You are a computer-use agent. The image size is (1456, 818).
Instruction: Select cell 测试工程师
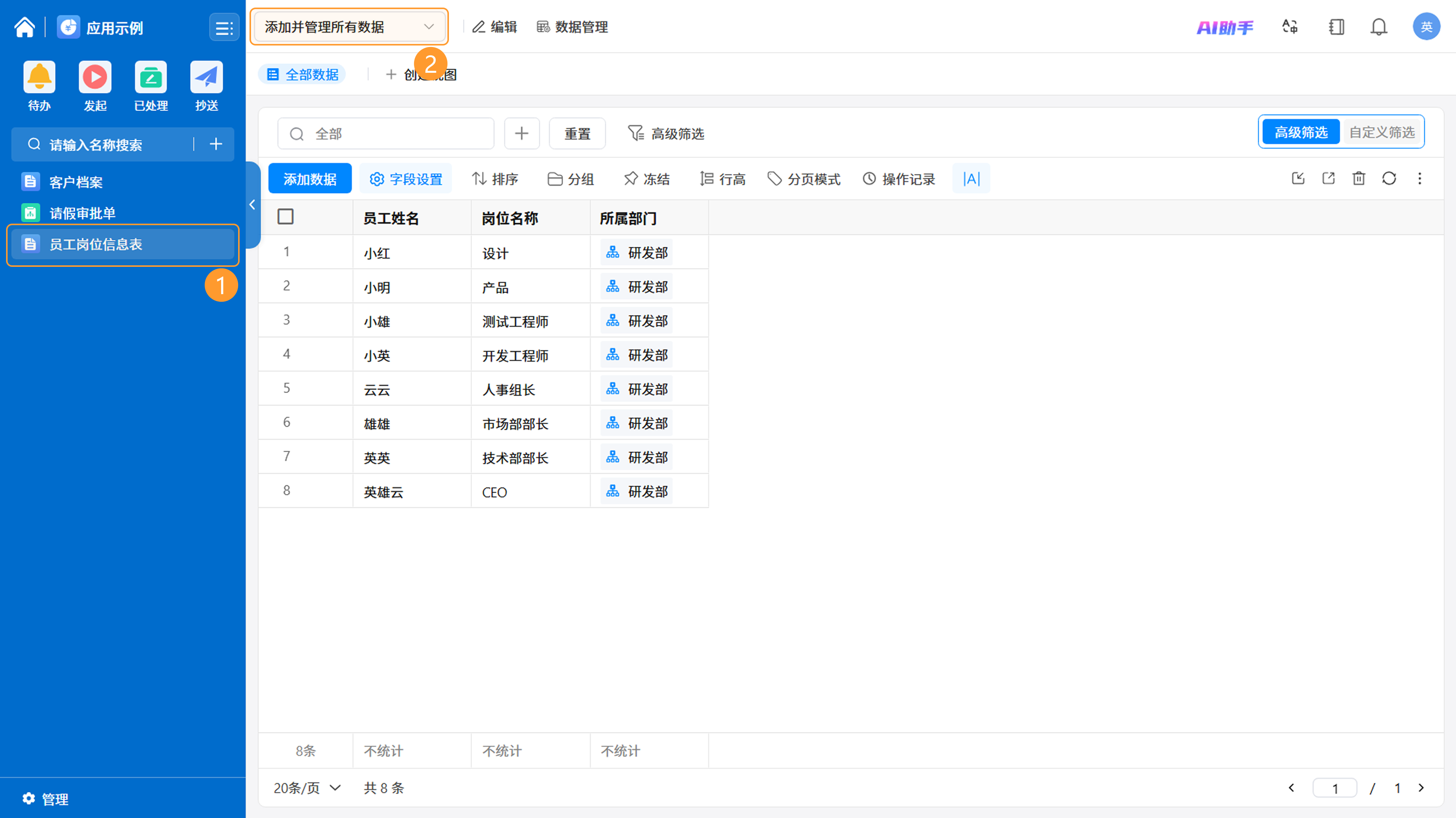click(531, 321)
